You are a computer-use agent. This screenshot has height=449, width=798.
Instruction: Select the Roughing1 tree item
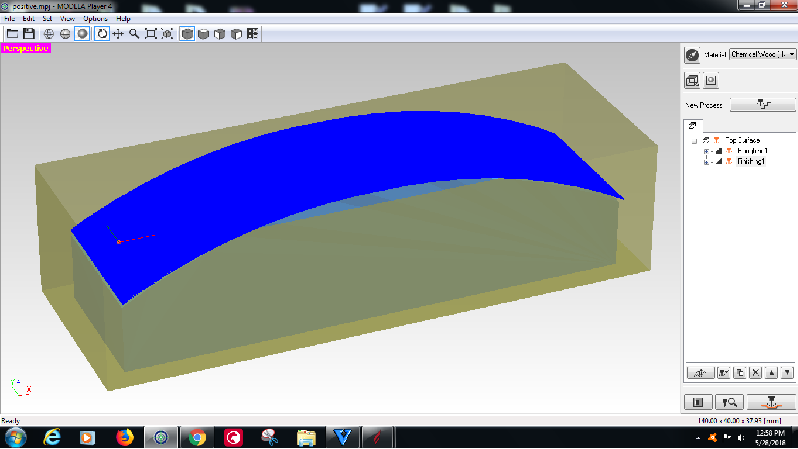click(x=752, y=151)
